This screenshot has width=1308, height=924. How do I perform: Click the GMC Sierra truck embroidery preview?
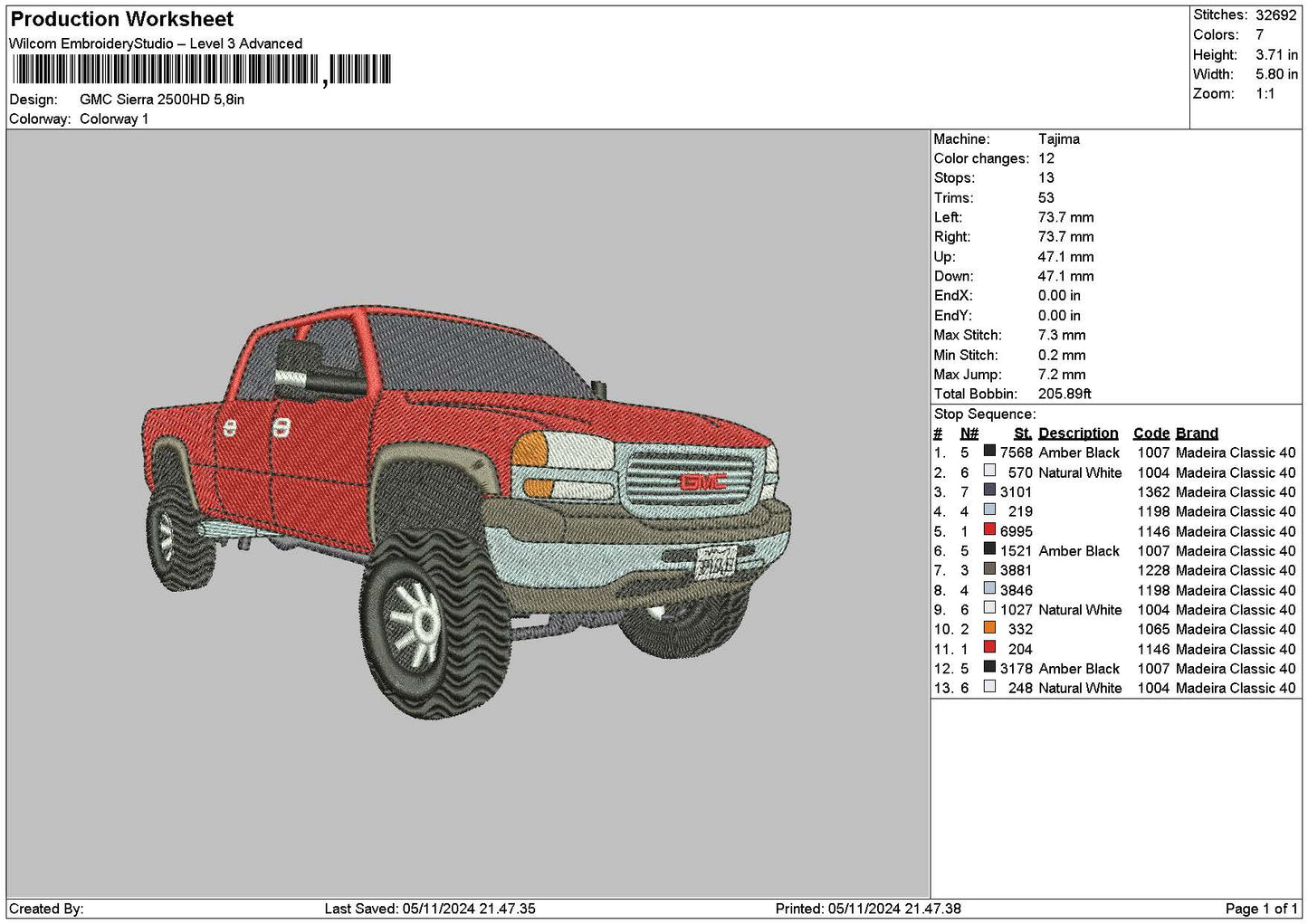pyautogui.click(x=467, y=511)
